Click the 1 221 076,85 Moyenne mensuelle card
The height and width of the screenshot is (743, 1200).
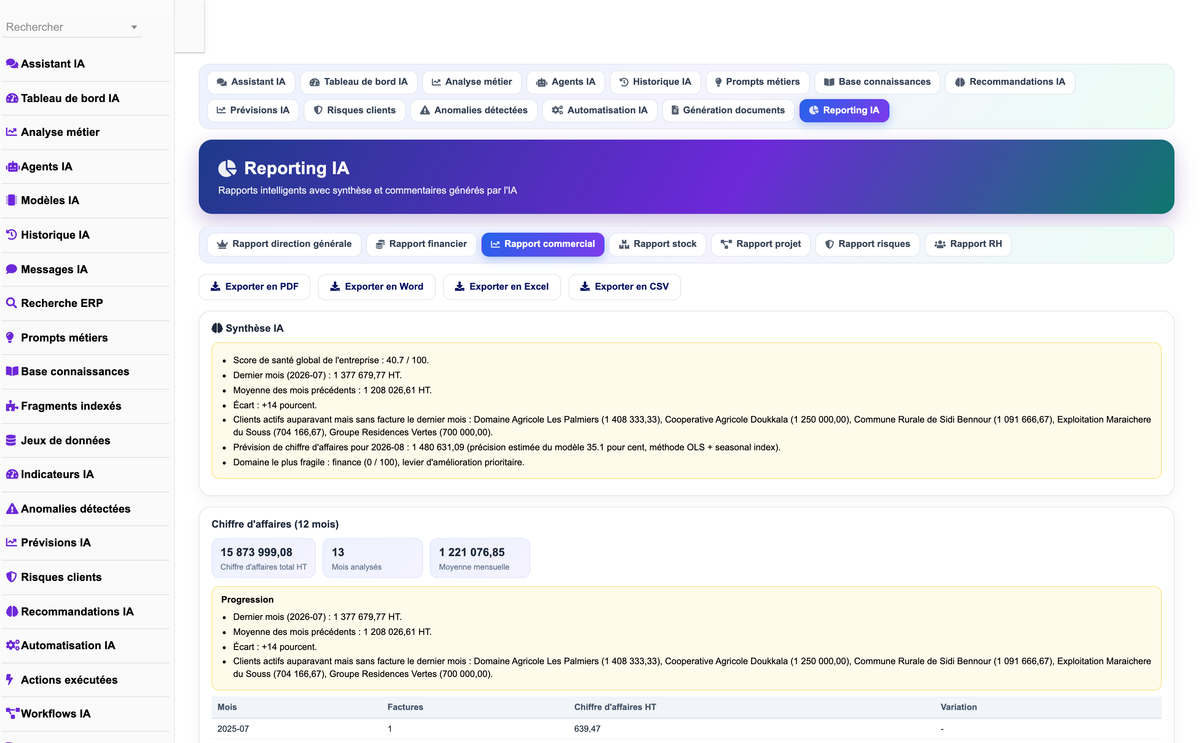click(x=480, y=558)
